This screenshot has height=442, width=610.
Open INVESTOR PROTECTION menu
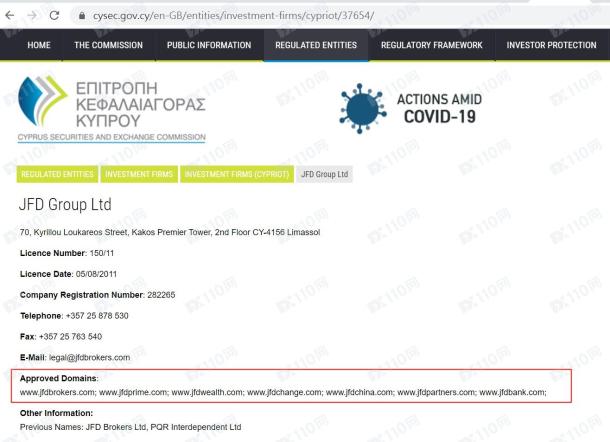(x=551, y=45)
